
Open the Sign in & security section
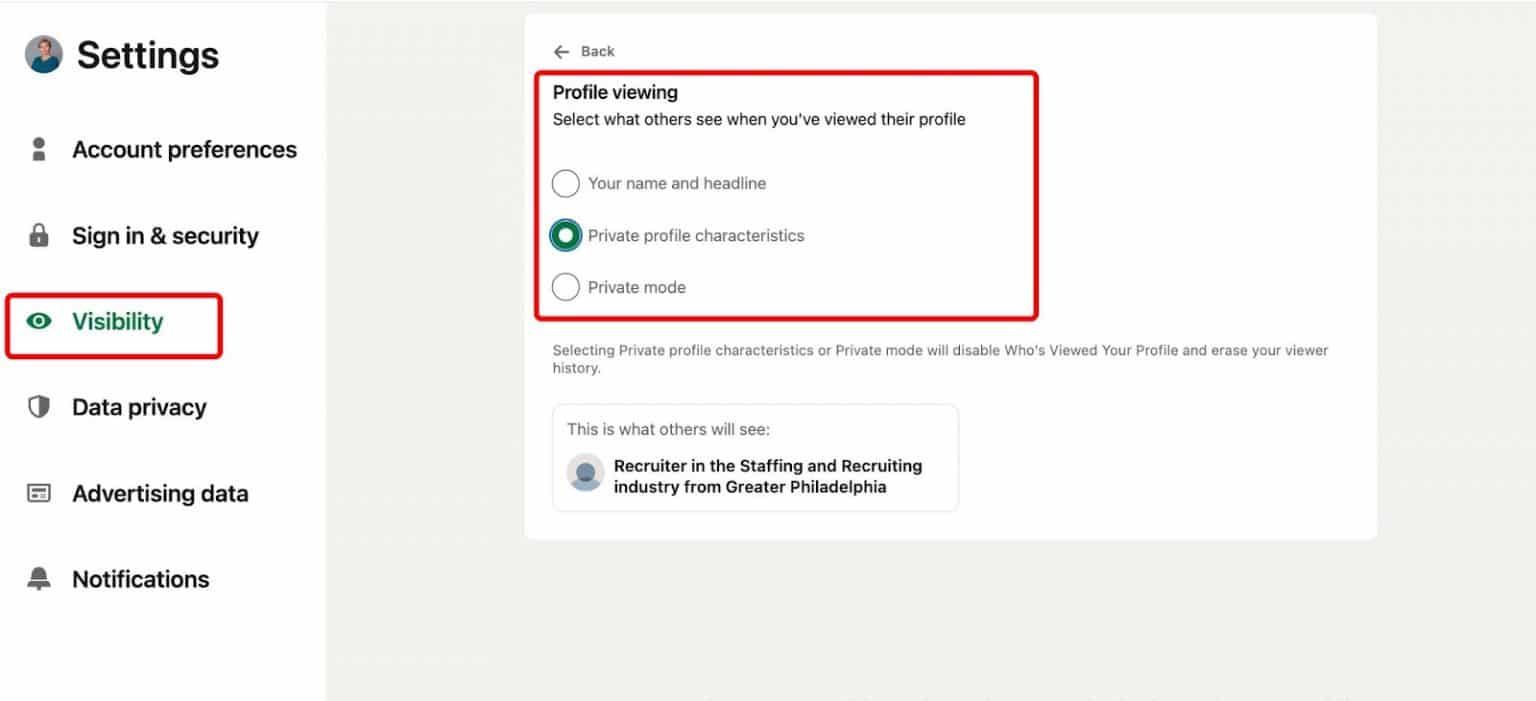163,235
